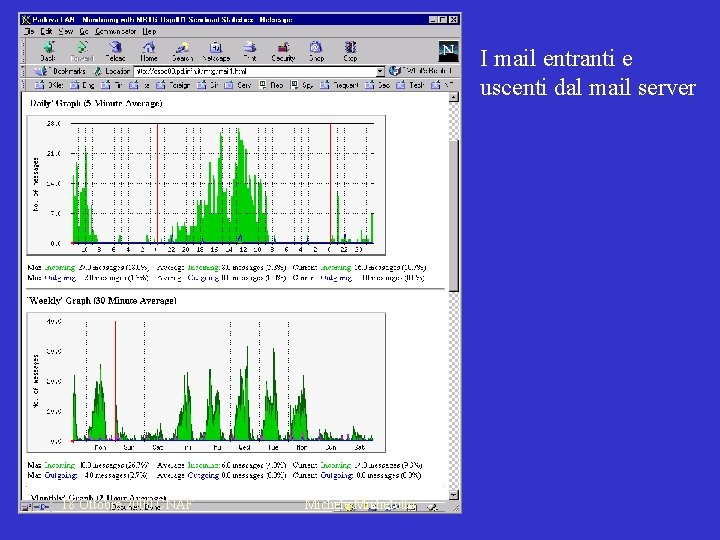Click the Rep bookmark on personal toolbar
Viewport: 720px width, 540px height.
[271, 85]
